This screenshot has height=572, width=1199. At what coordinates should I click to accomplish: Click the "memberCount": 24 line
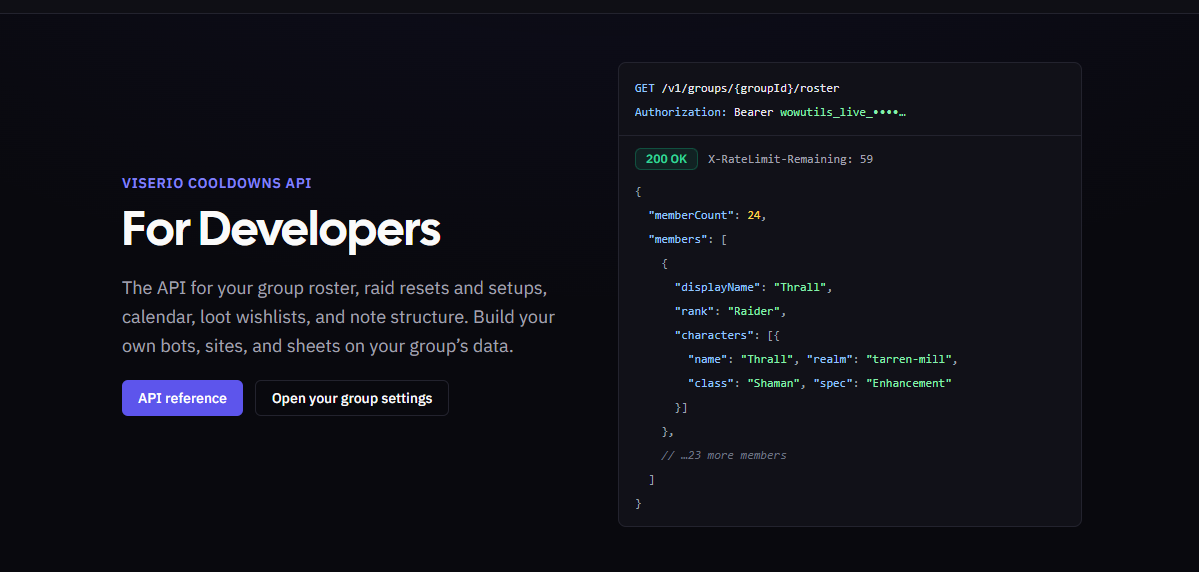(x=707, y=216)
